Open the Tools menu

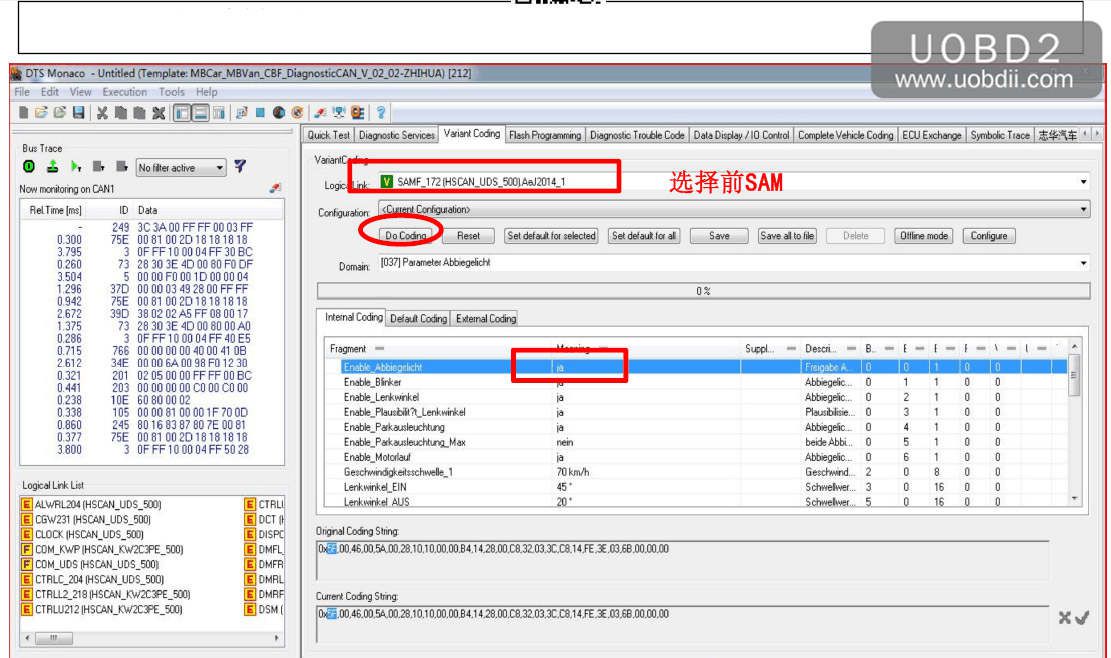(x=171, y=92)
